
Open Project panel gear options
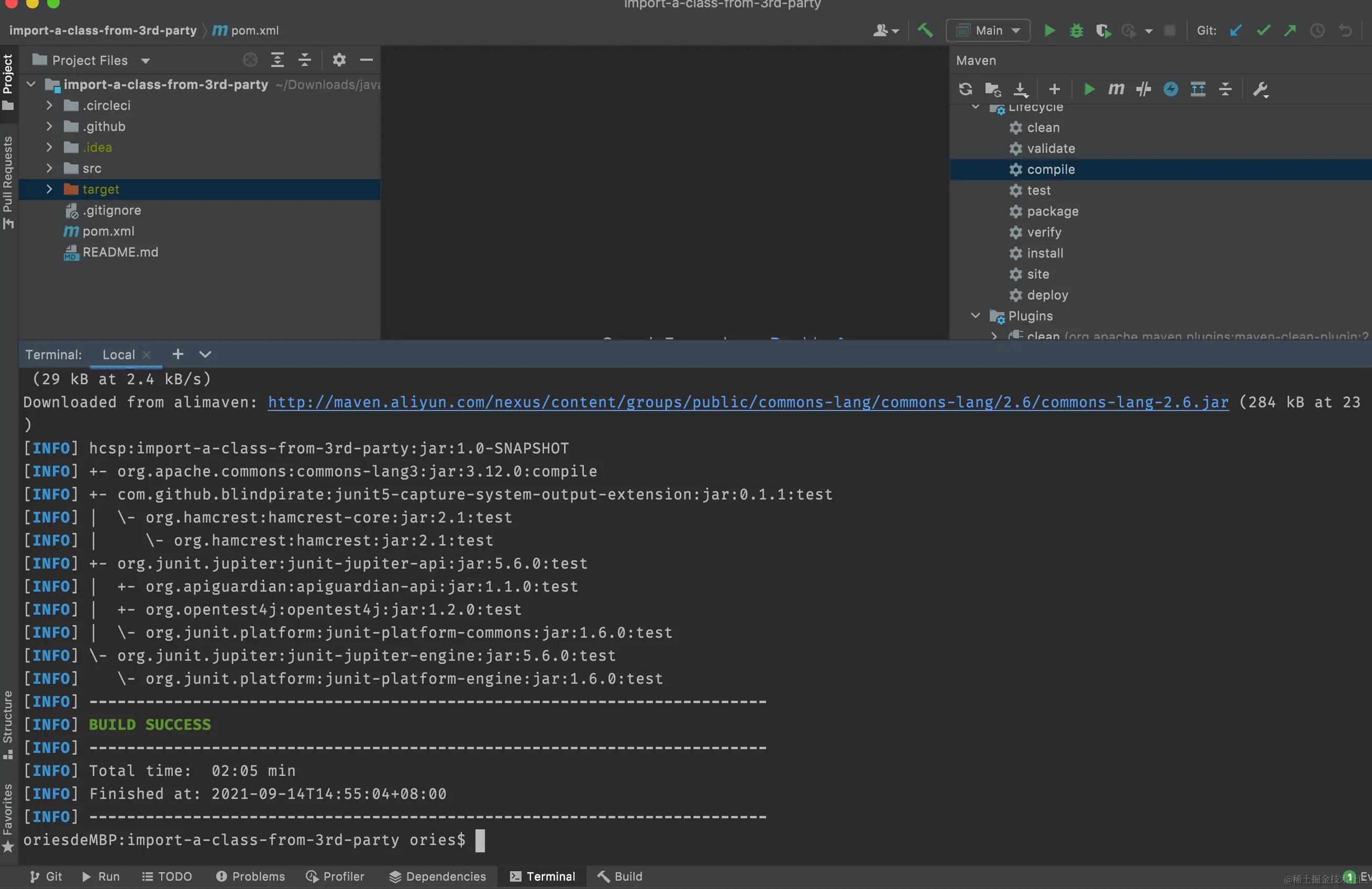point(339,60)
